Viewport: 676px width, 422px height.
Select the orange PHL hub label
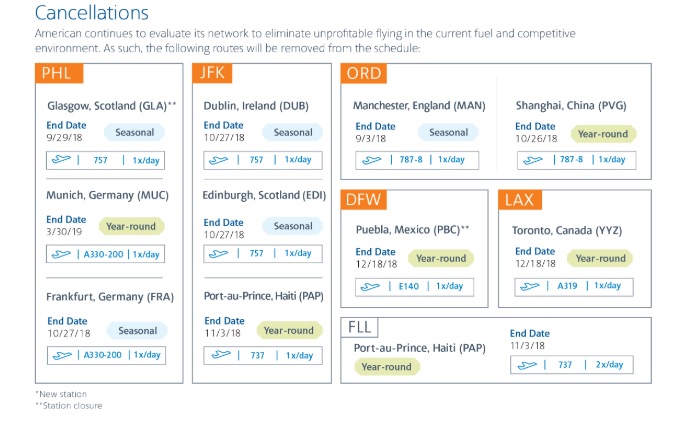(x=60, y=74)
